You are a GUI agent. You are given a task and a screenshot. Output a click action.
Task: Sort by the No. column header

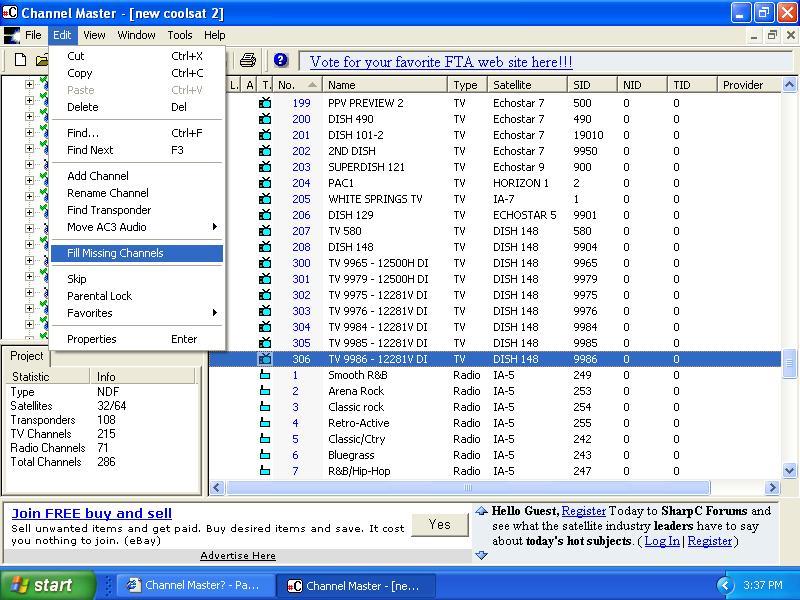pyautogui.click(x=298, y=85)
